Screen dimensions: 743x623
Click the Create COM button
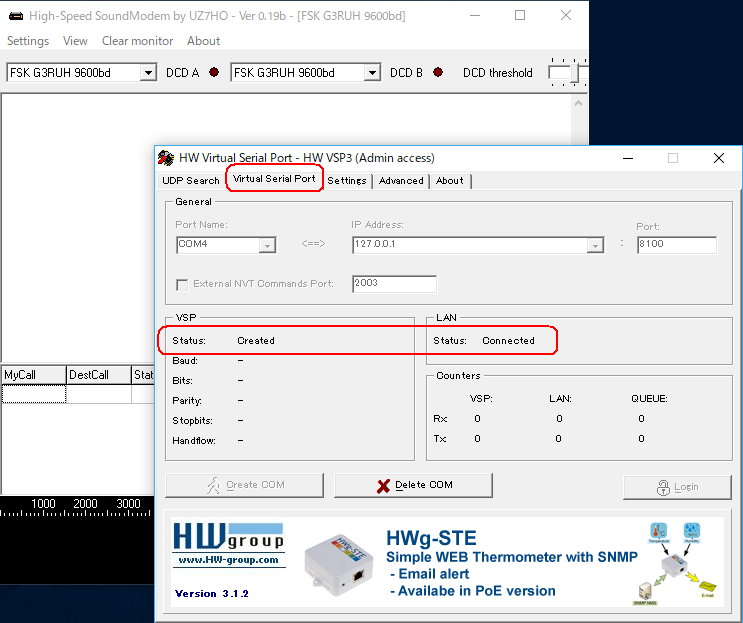point(245,485)
